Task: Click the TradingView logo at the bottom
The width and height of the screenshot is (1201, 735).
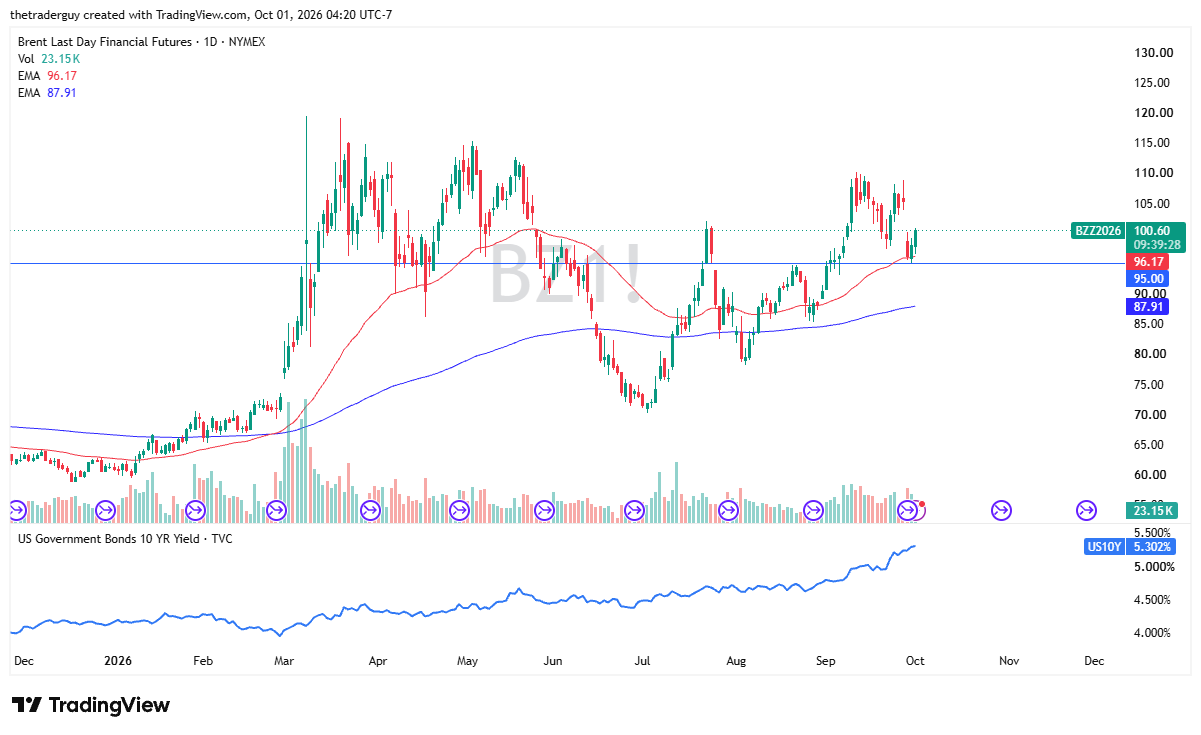Action: [x=91, y=705]
